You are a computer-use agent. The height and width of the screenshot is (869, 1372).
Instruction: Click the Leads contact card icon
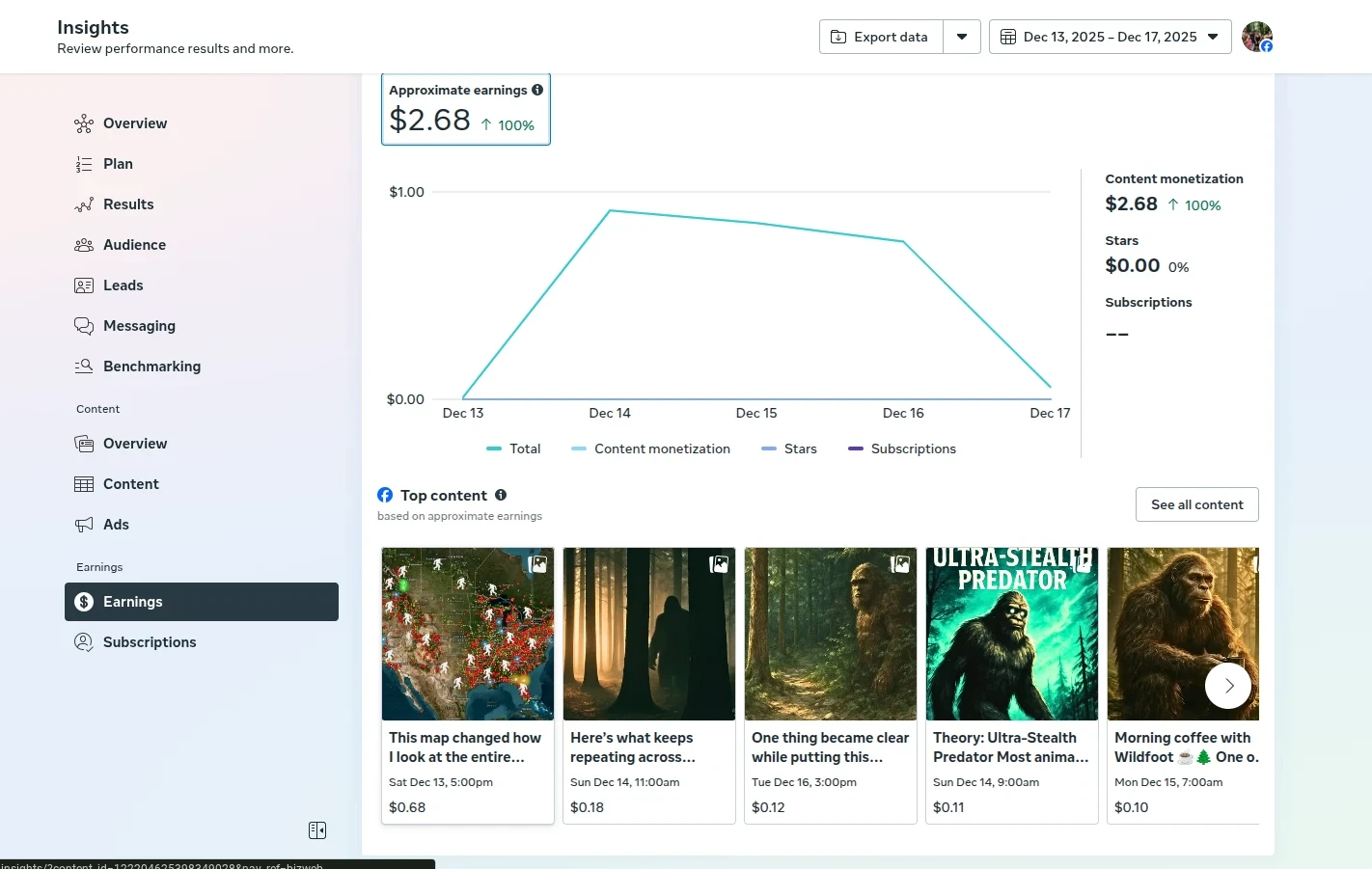click(x=84, y=285)
